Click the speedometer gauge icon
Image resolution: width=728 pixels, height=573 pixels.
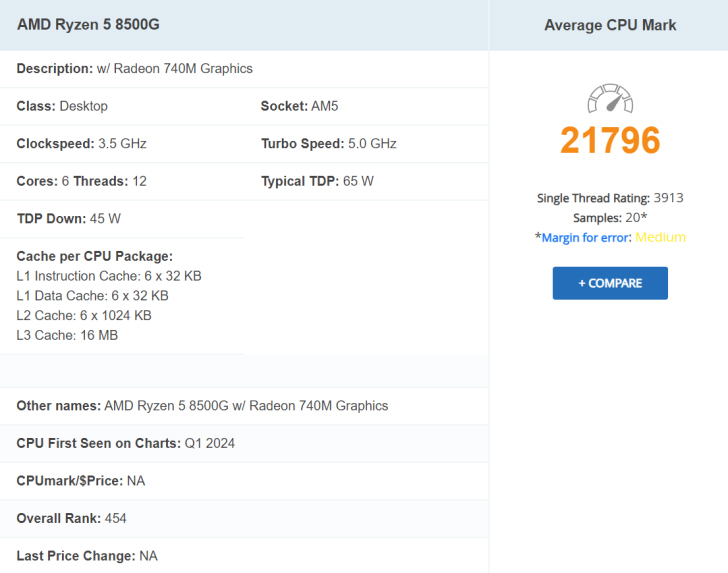pyautogui.click(x=610, y=98)
